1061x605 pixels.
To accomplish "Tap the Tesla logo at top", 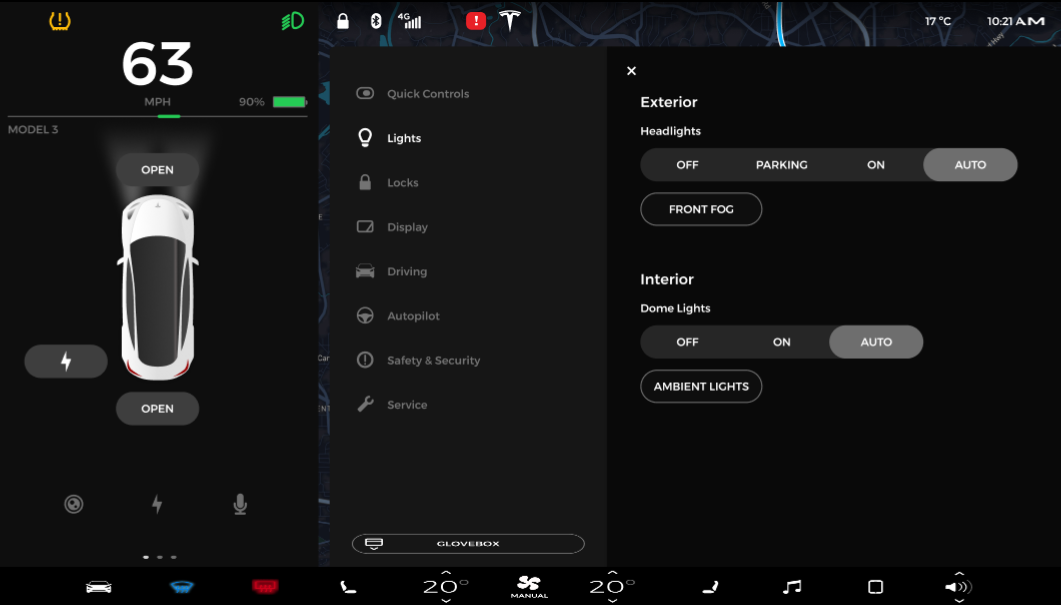I will (x=510, y=20).
